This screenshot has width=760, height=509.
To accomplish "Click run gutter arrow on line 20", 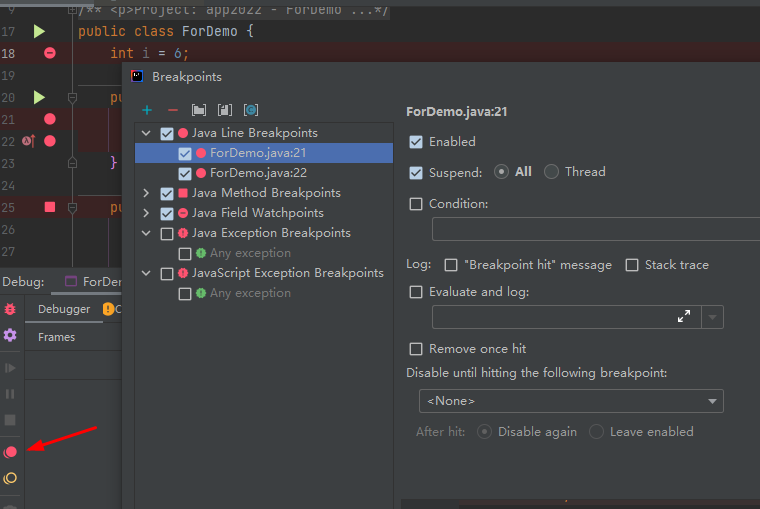I will (x=39, y=97).
